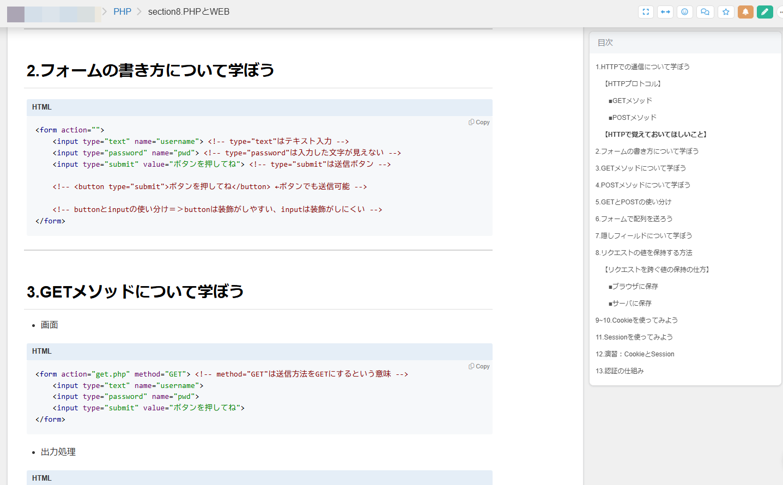Click the 出力処理 bullet text
Screen dimensions: 783x485
coord(58,452)
